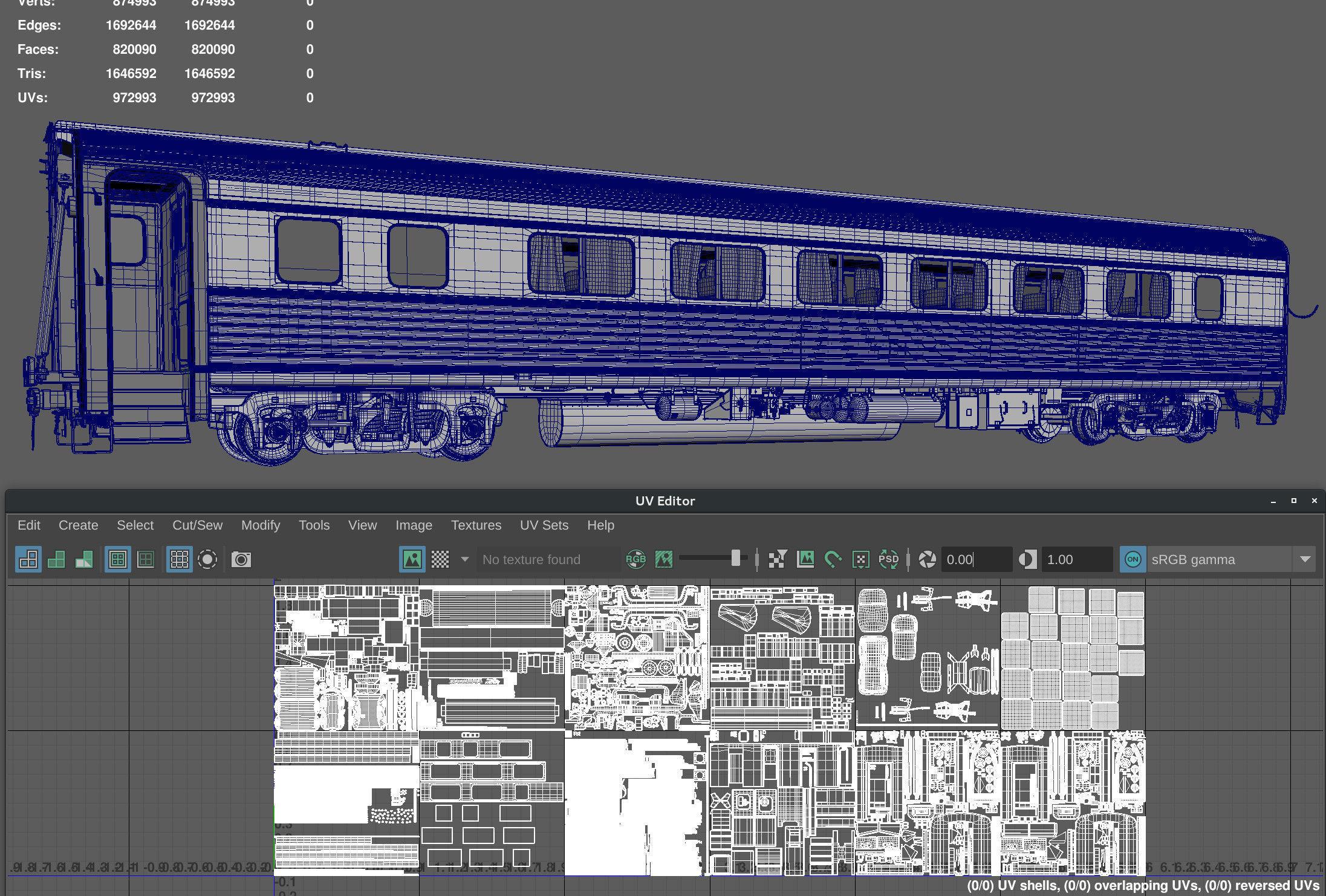Toggle checker map pattern icon
The height and width of the screenshot is (896, 1326).
[x=440, y=559]
